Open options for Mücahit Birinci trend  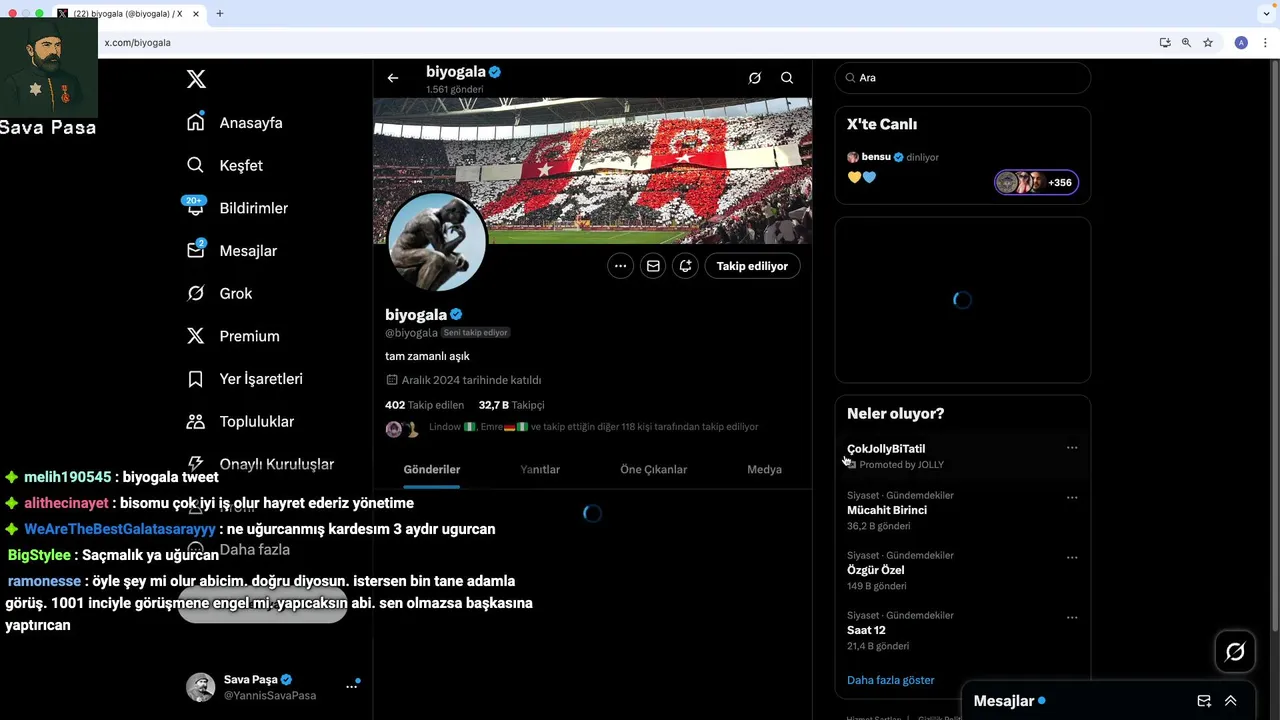point(1072,497)
